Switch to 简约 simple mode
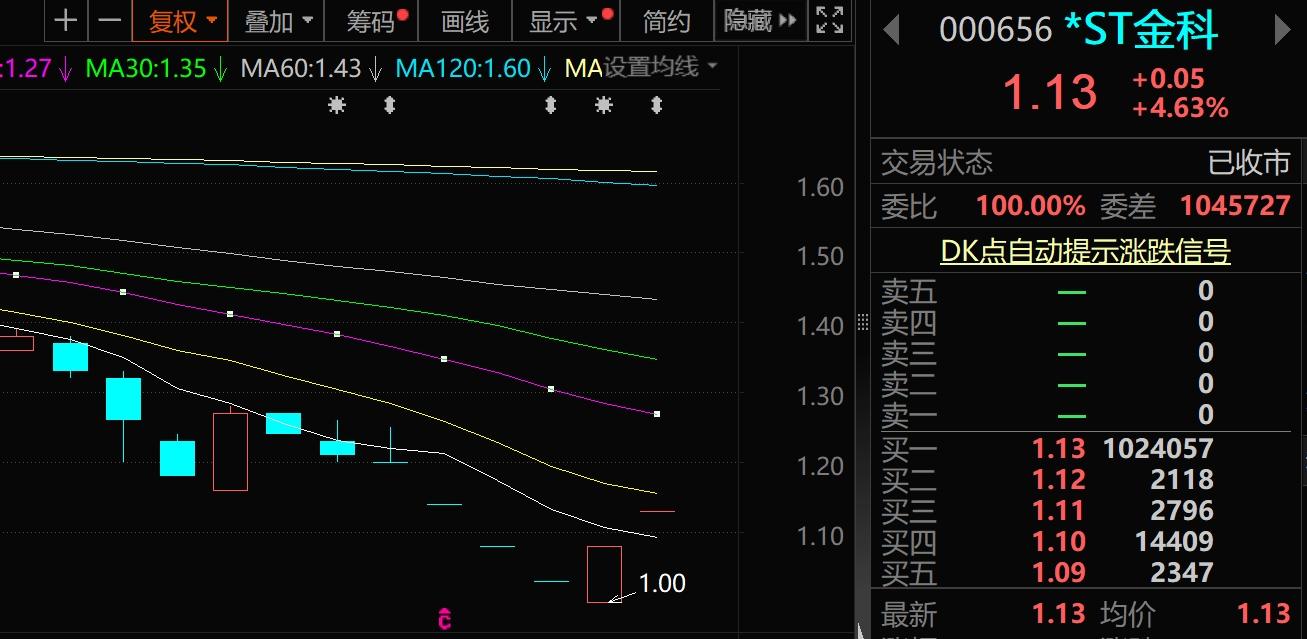1307x639 pixels. 667,20
